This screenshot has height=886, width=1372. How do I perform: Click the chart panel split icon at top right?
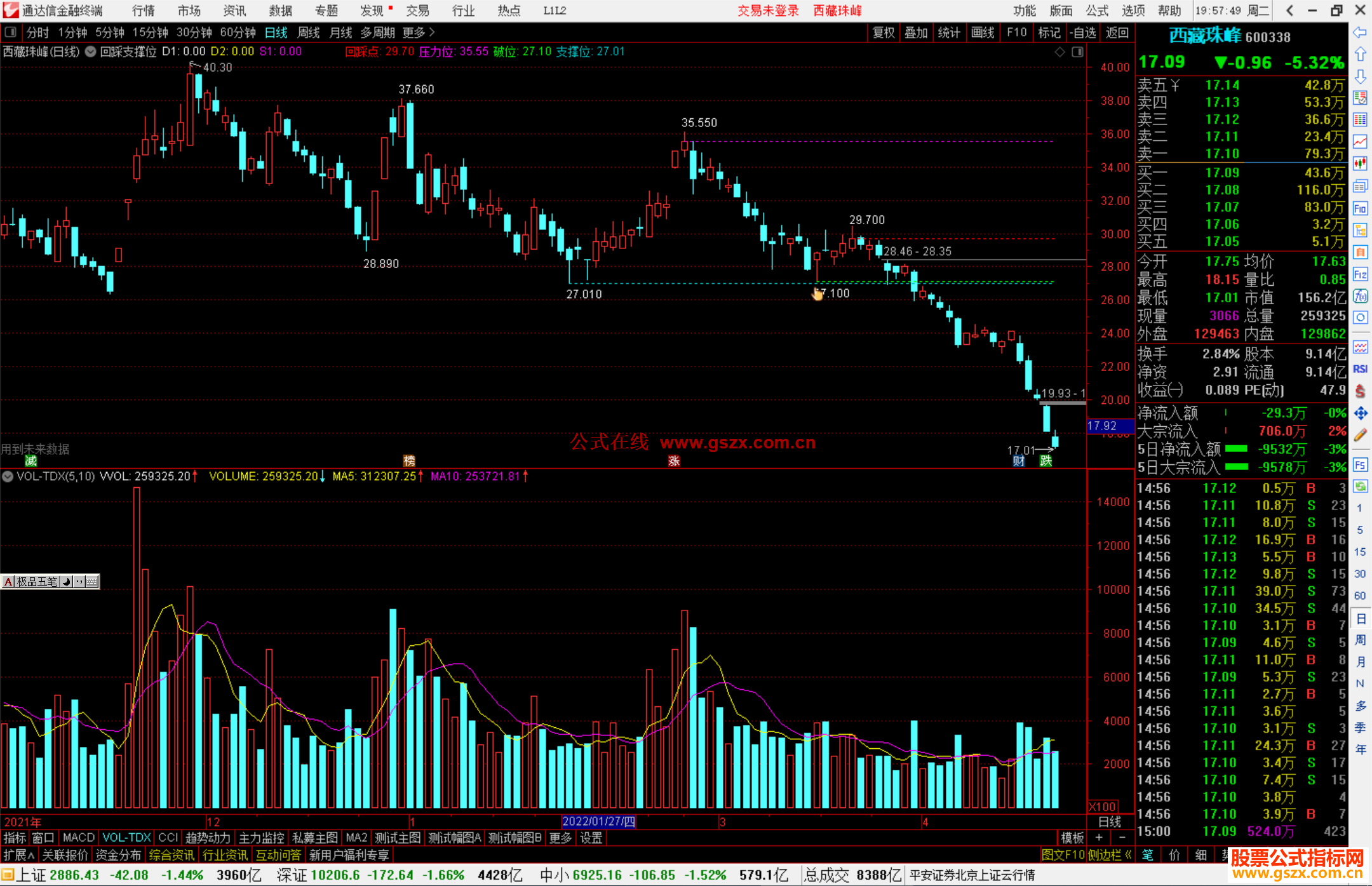(1078, 52)
